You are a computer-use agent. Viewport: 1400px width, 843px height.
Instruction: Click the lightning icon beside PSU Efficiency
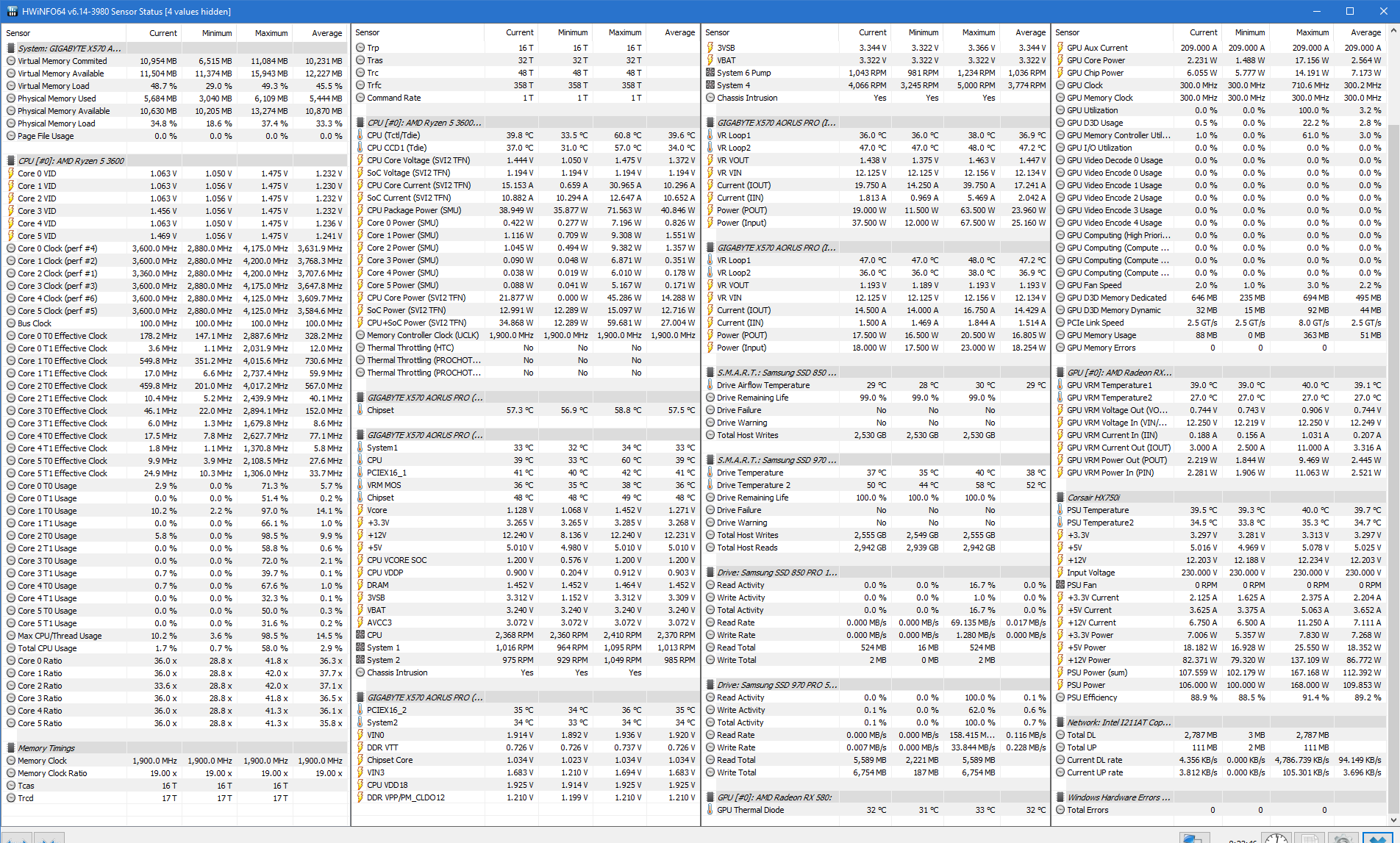1060,697
